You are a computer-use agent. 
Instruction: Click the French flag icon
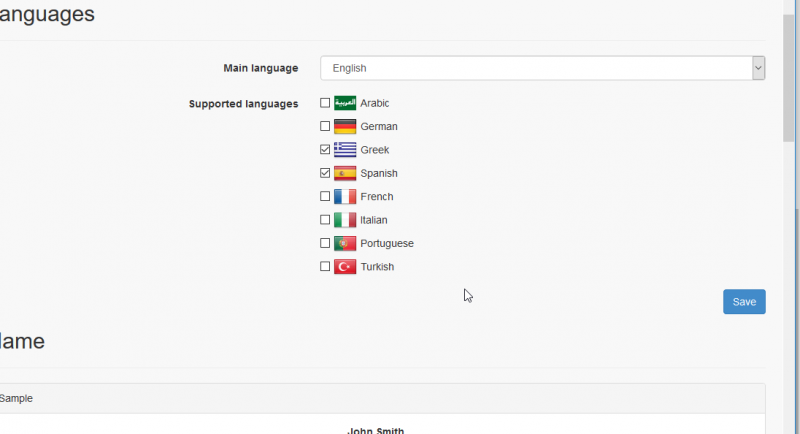point(345,197)
